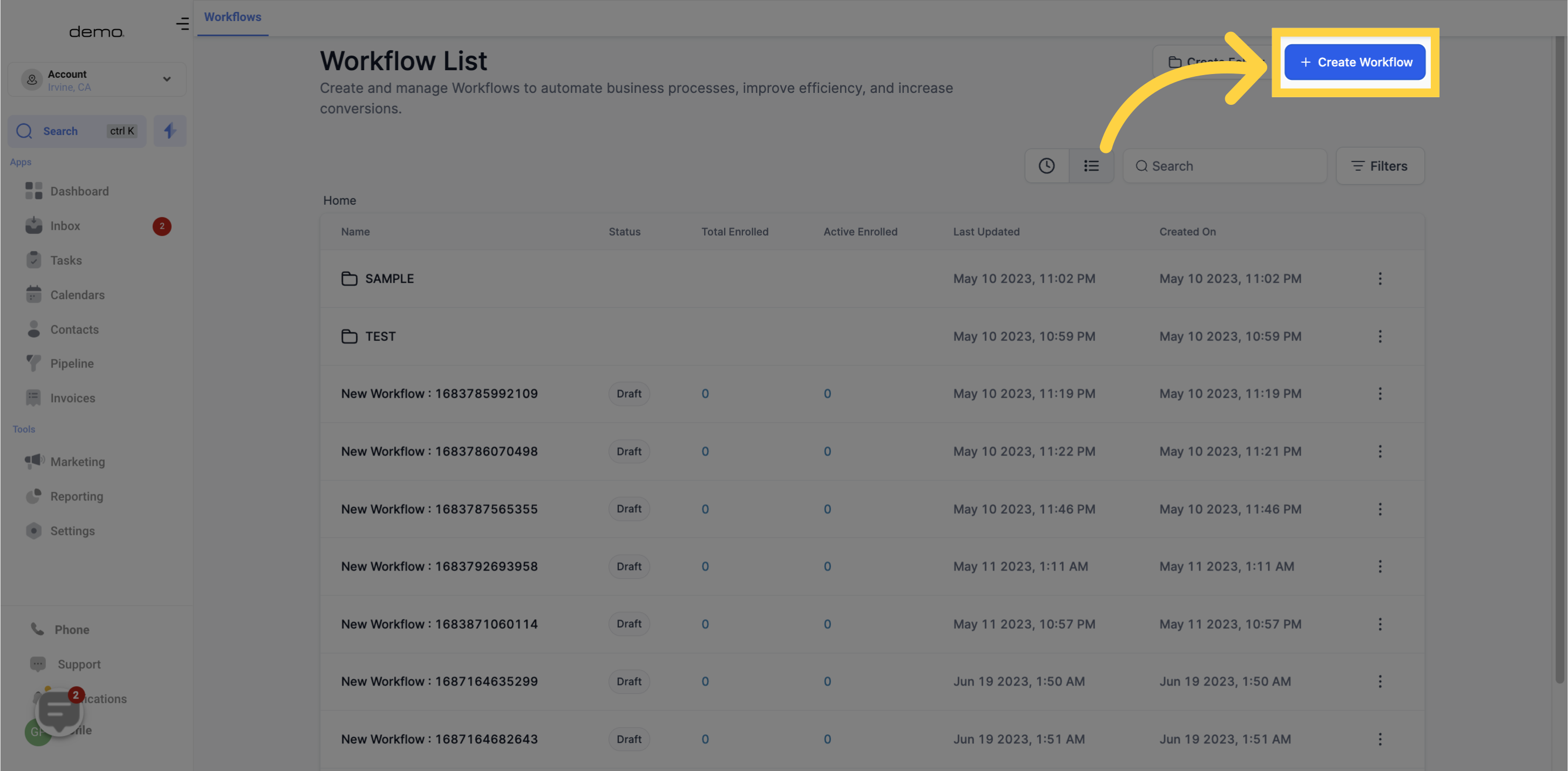This screenshot has width=1568, height=771.
Task: Click the page vertical scrollbar
Action: point(1559,359)
